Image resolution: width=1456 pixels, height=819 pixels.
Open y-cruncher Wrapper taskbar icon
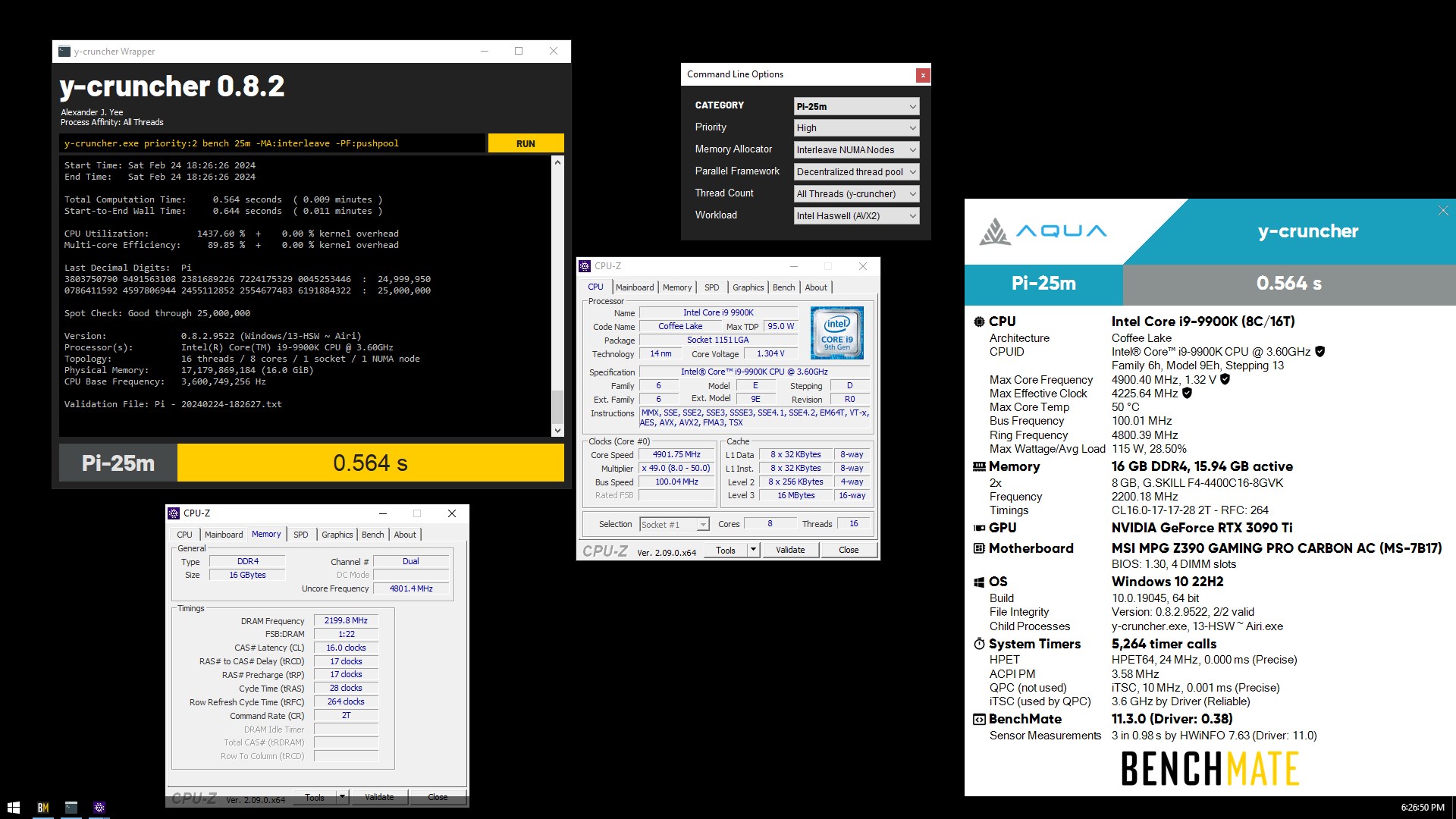[71, 808]
